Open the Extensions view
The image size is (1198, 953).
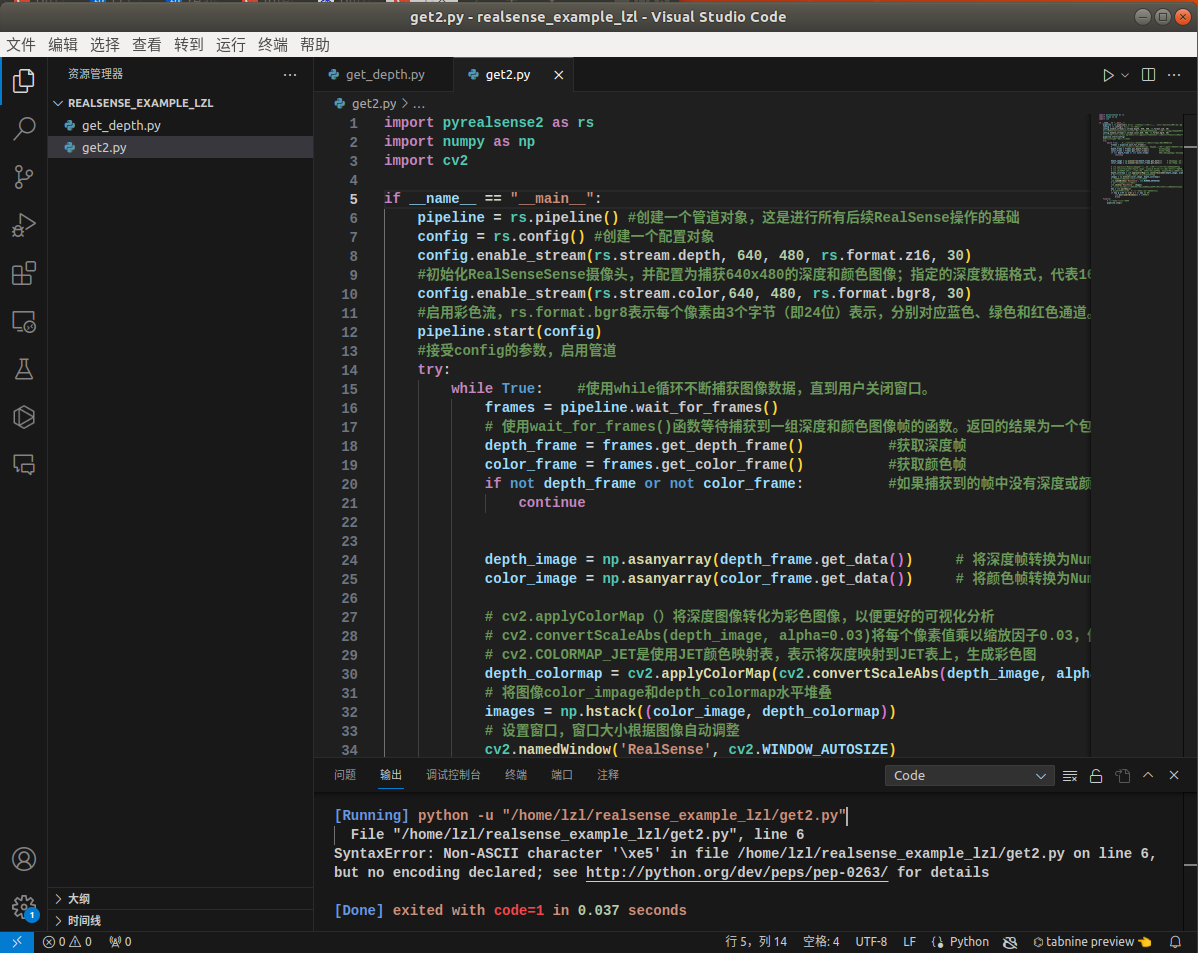(x=24, y=274)
